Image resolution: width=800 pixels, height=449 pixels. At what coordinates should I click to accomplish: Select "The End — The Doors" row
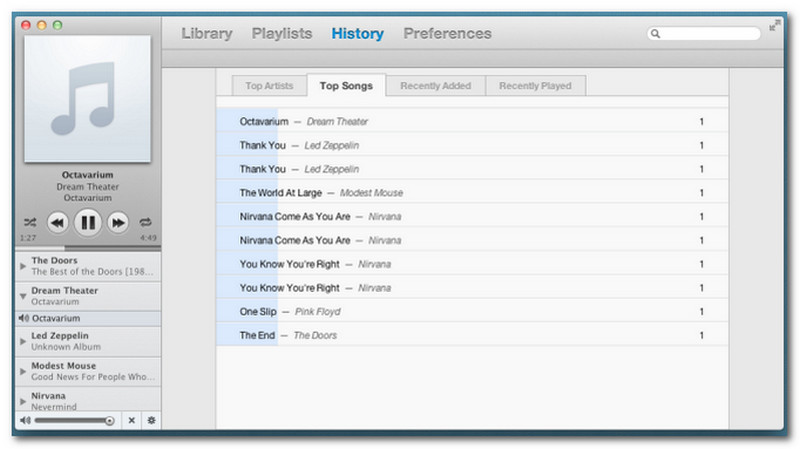click(x=472, y=335)
